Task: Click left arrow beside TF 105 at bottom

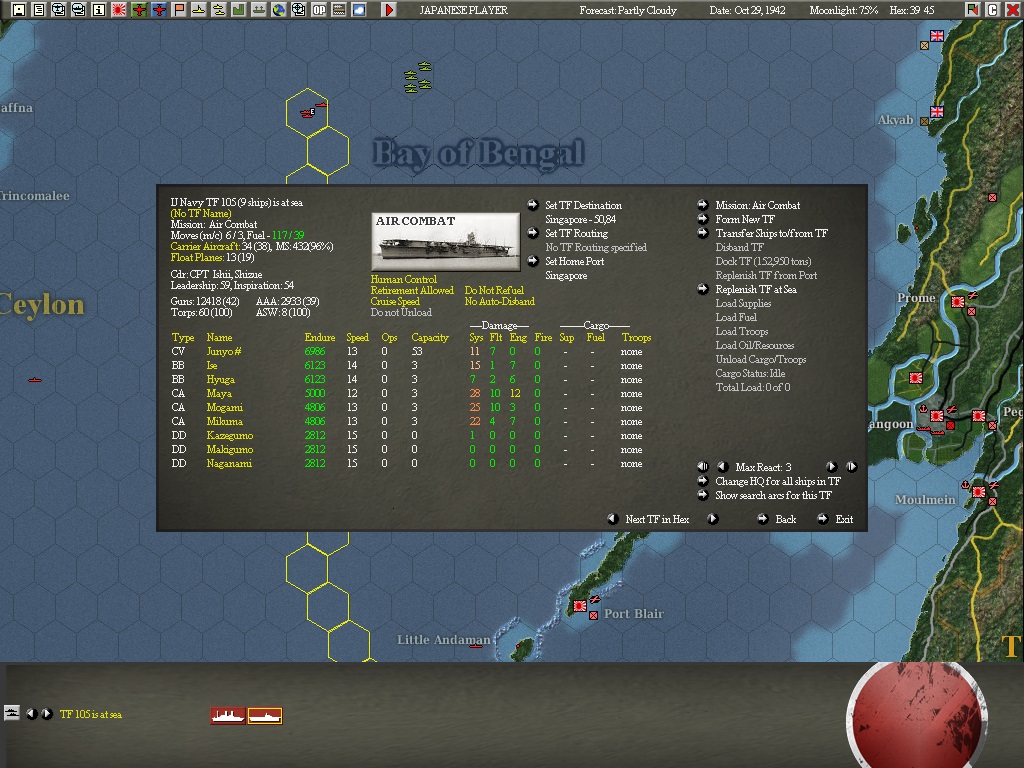Action: 31,714
